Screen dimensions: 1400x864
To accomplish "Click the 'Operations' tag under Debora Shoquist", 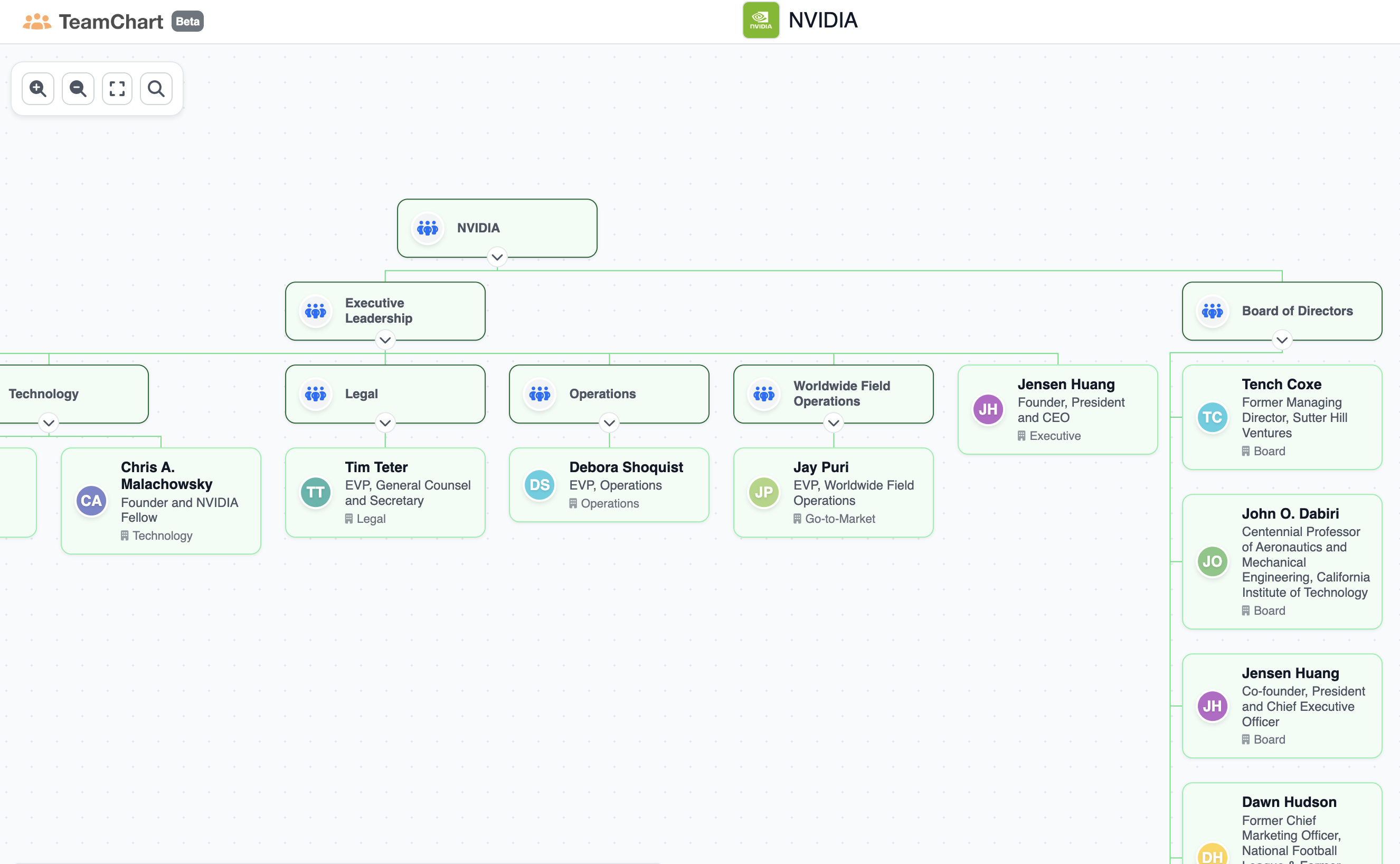I will pos(610,503).
